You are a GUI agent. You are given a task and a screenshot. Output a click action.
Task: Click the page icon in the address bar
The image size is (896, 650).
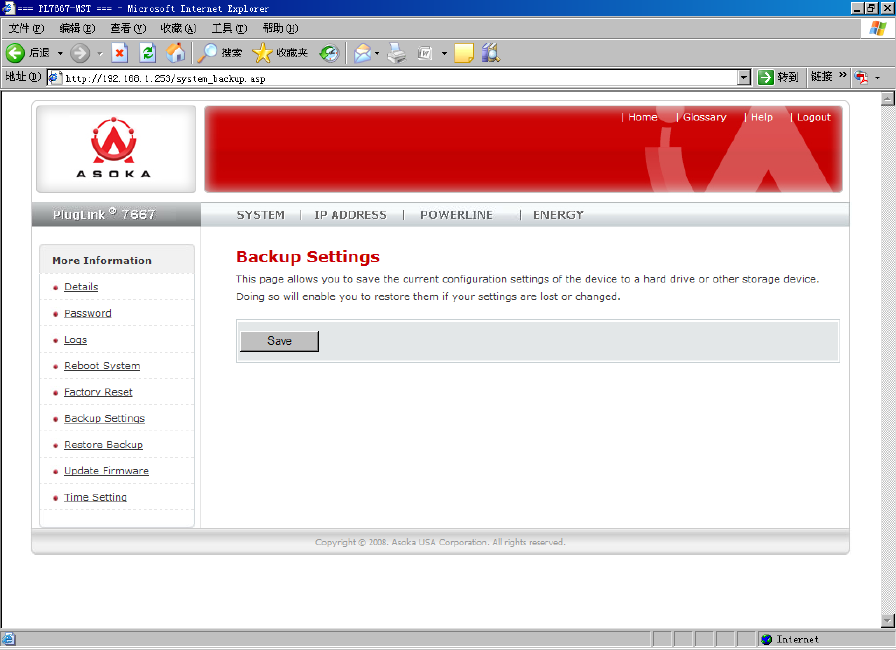point(55,77)
